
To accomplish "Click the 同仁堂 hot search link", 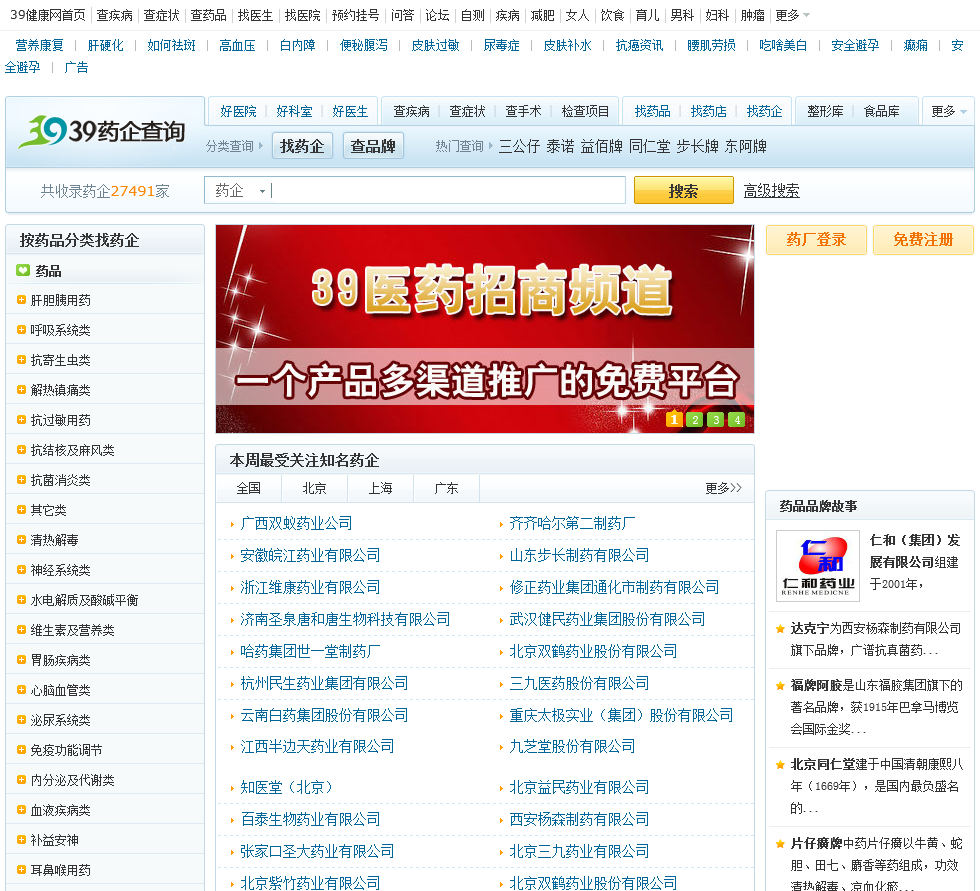I will coord(649,146).
